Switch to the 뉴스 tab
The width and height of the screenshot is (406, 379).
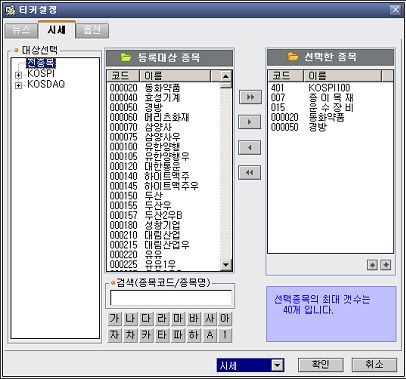click(21, 31)
